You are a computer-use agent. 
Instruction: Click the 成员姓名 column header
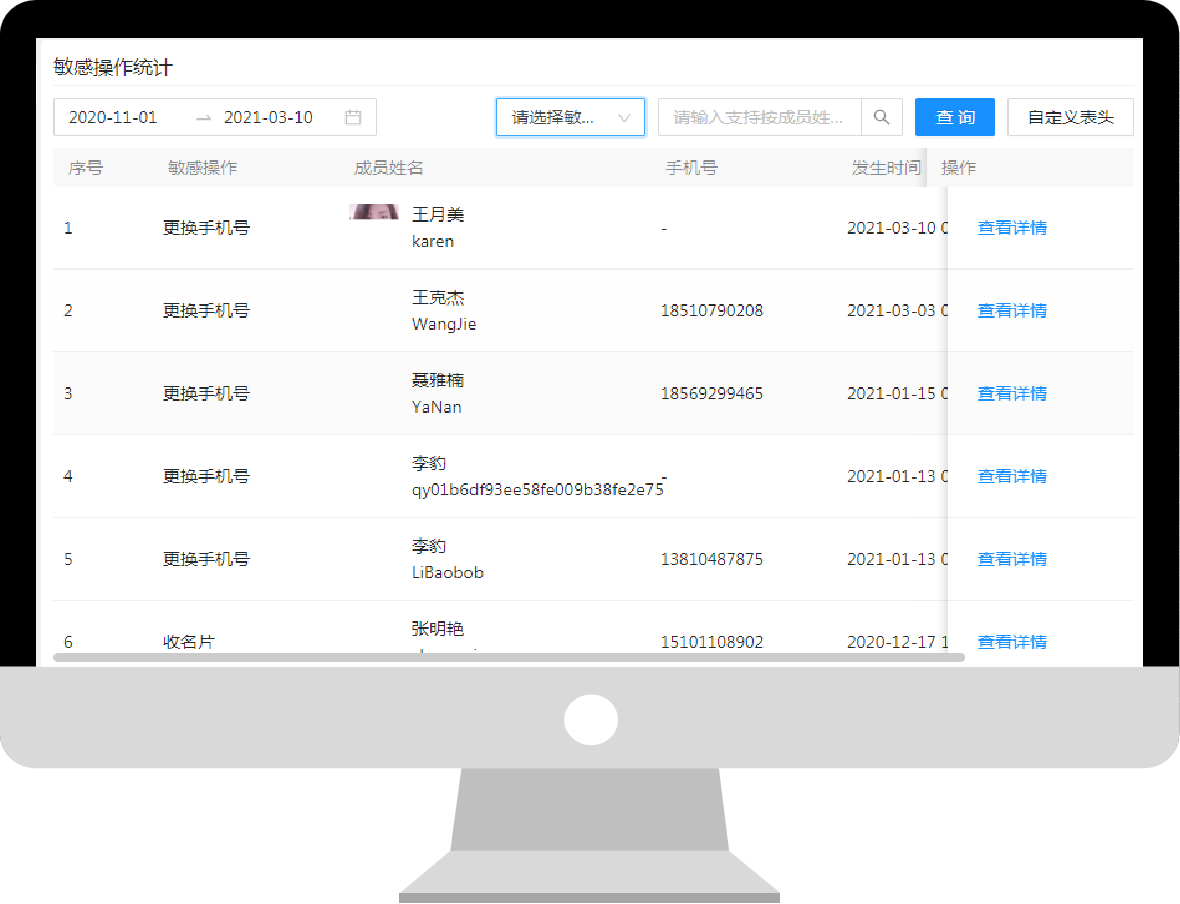(x=388, y=168)
